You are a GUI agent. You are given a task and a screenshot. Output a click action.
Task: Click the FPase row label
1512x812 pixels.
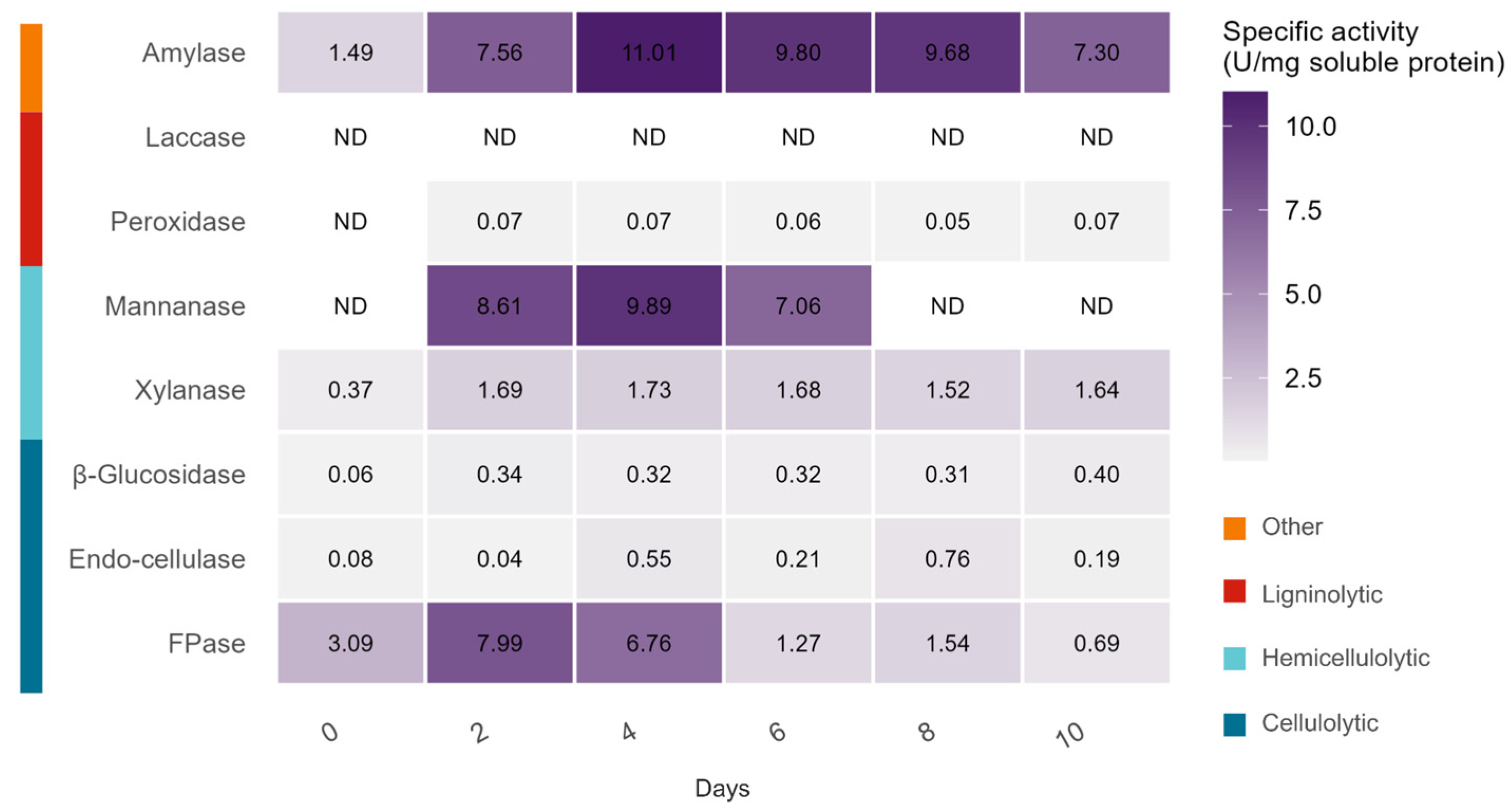[206, 644]
